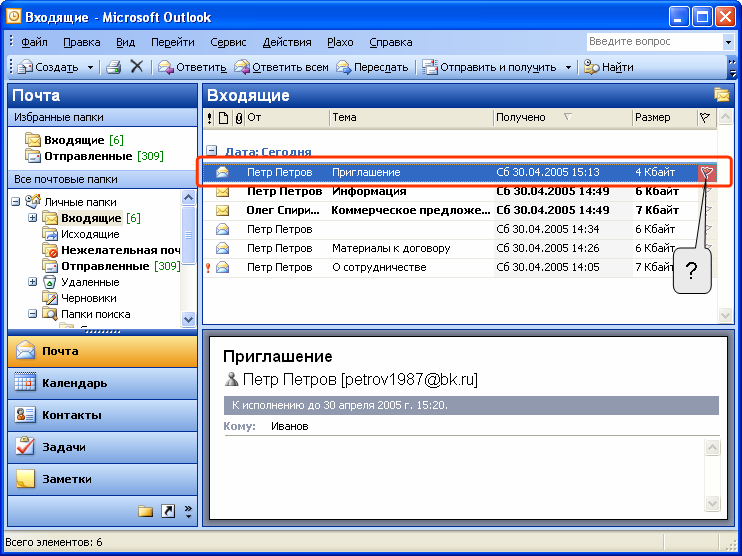Select the Папки поиска folder
Screen dimensions: 742x556
tap(86, 314)
